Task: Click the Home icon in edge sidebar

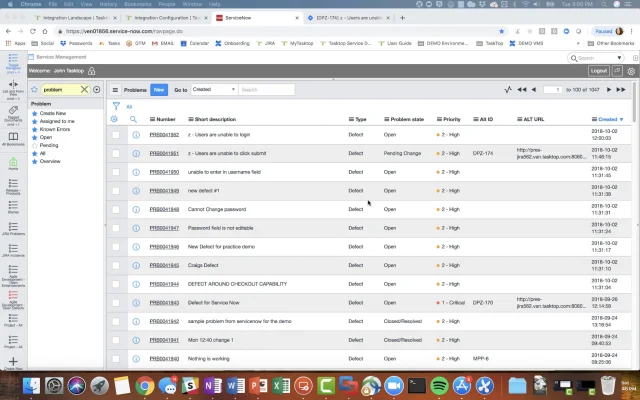Action: [13, 163]
